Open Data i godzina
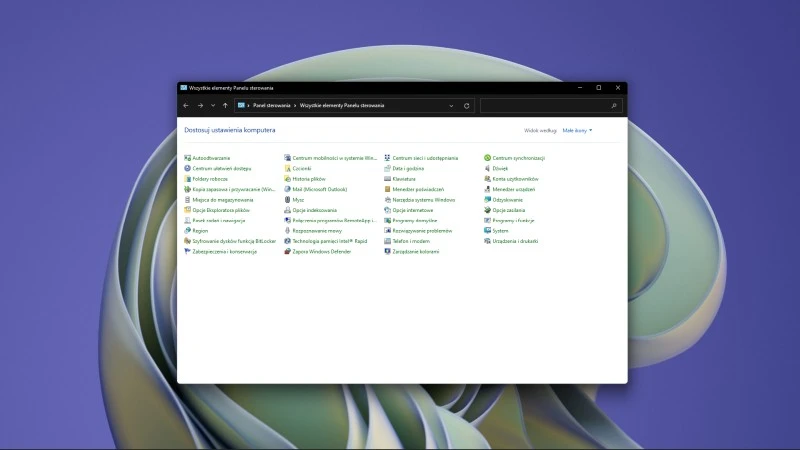The height and width of the screenshot is (450, 800). click(x=405, y=168)
